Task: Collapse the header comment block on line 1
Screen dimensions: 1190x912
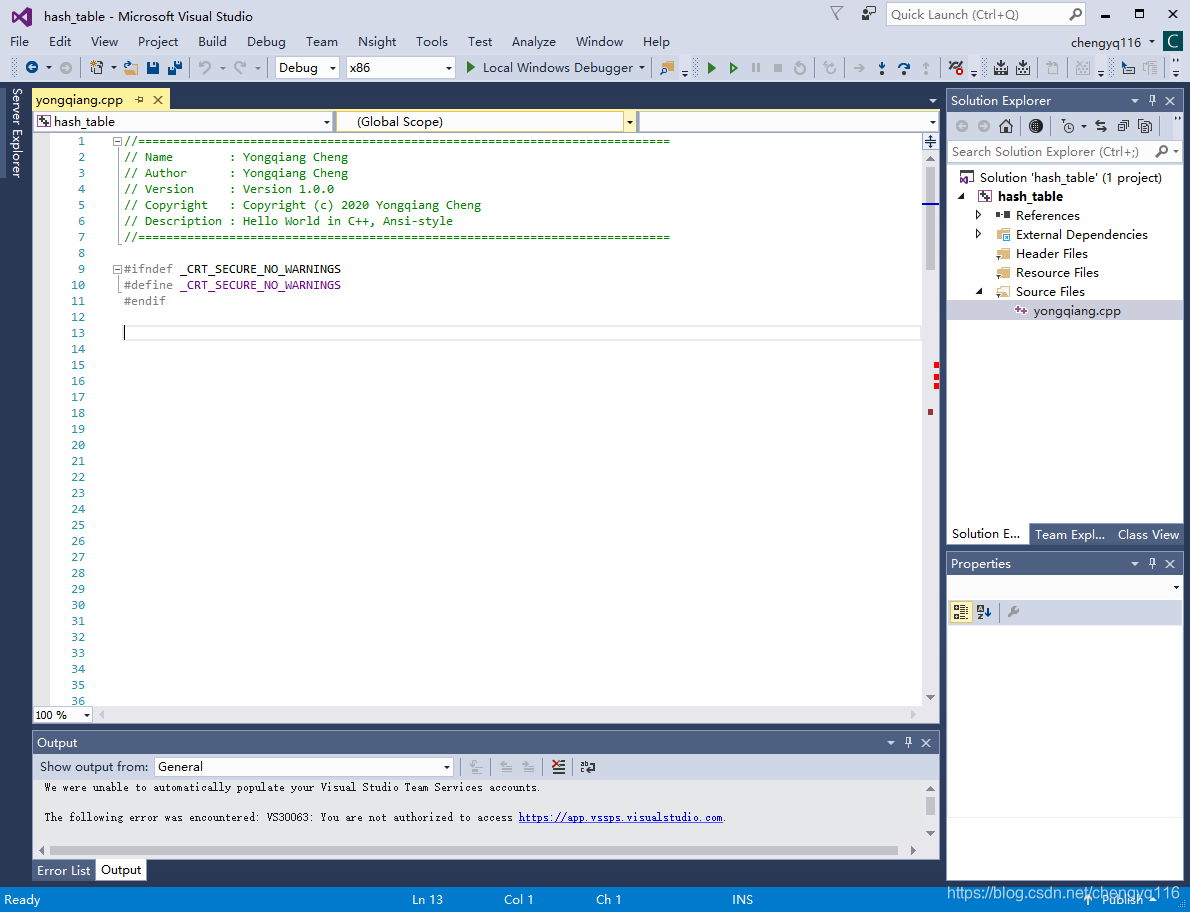Action: click(x=117, y=141)
